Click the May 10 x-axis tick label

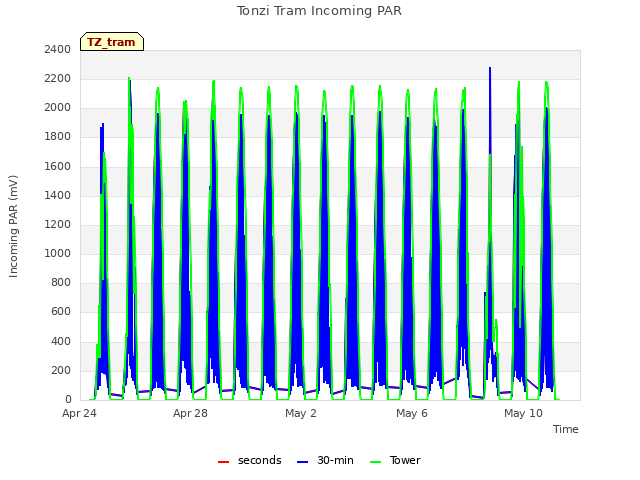(x=523, y=413)
